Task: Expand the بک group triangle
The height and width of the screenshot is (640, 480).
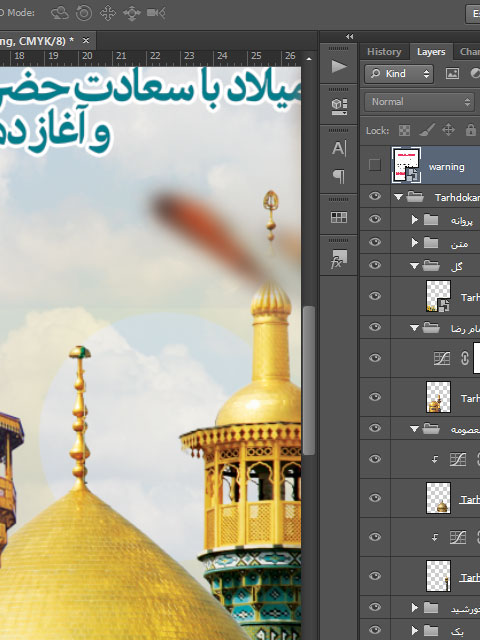Action: coord(415,631)
